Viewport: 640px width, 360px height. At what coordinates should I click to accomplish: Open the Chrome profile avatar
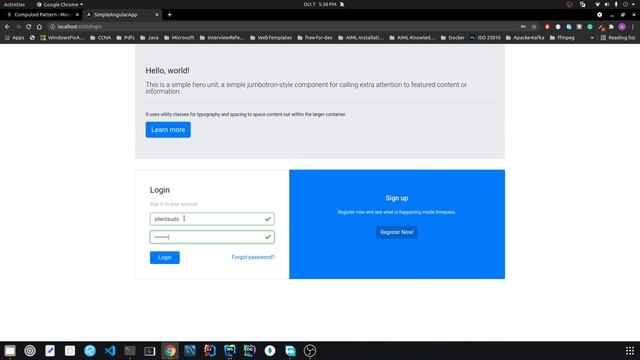[x=622, y=27]
